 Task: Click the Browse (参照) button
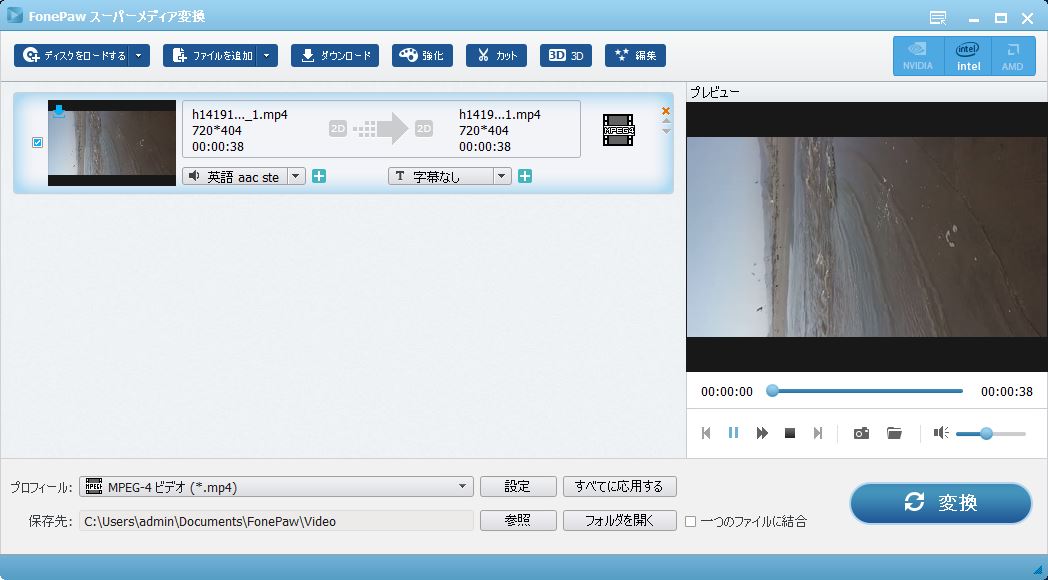tap(518, 521)
